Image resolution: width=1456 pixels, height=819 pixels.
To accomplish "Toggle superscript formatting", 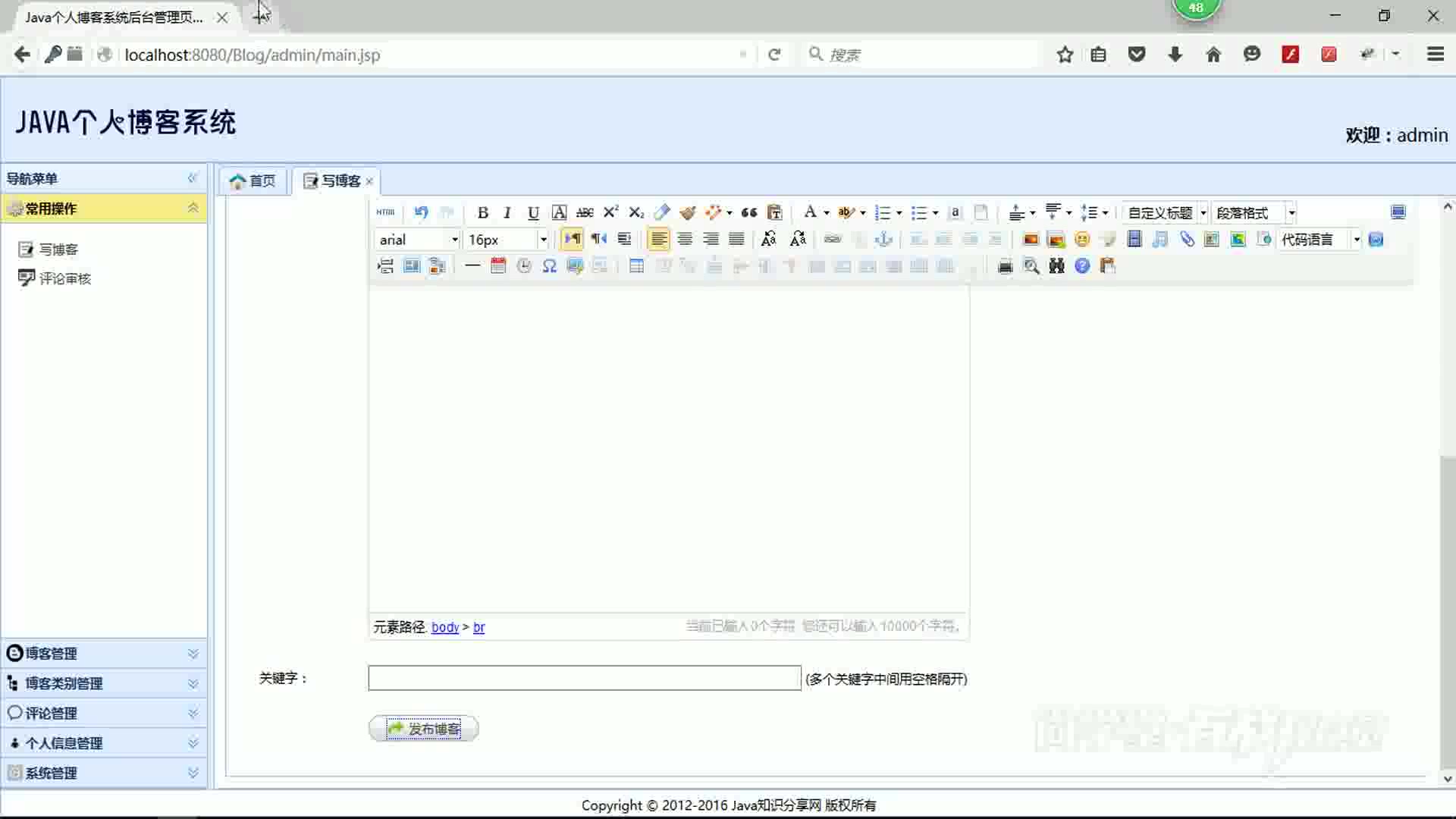I will point(610,212).
